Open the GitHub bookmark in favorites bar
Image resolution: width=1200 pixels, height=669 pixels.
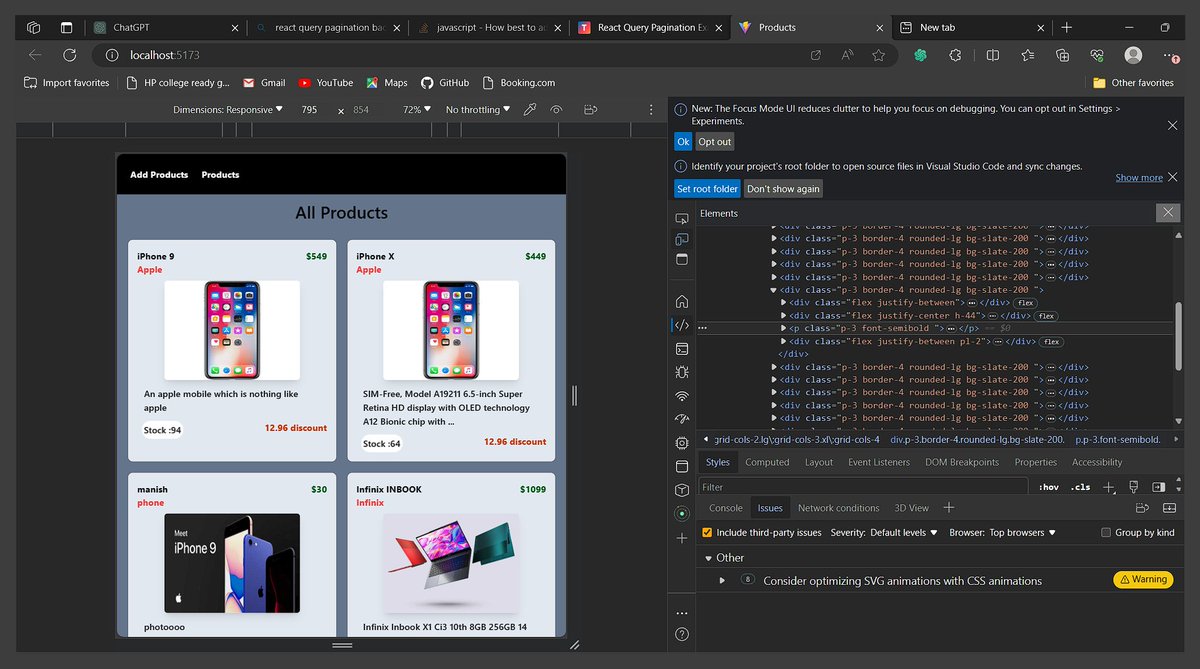pyautogui.click(x=444, y=83)
